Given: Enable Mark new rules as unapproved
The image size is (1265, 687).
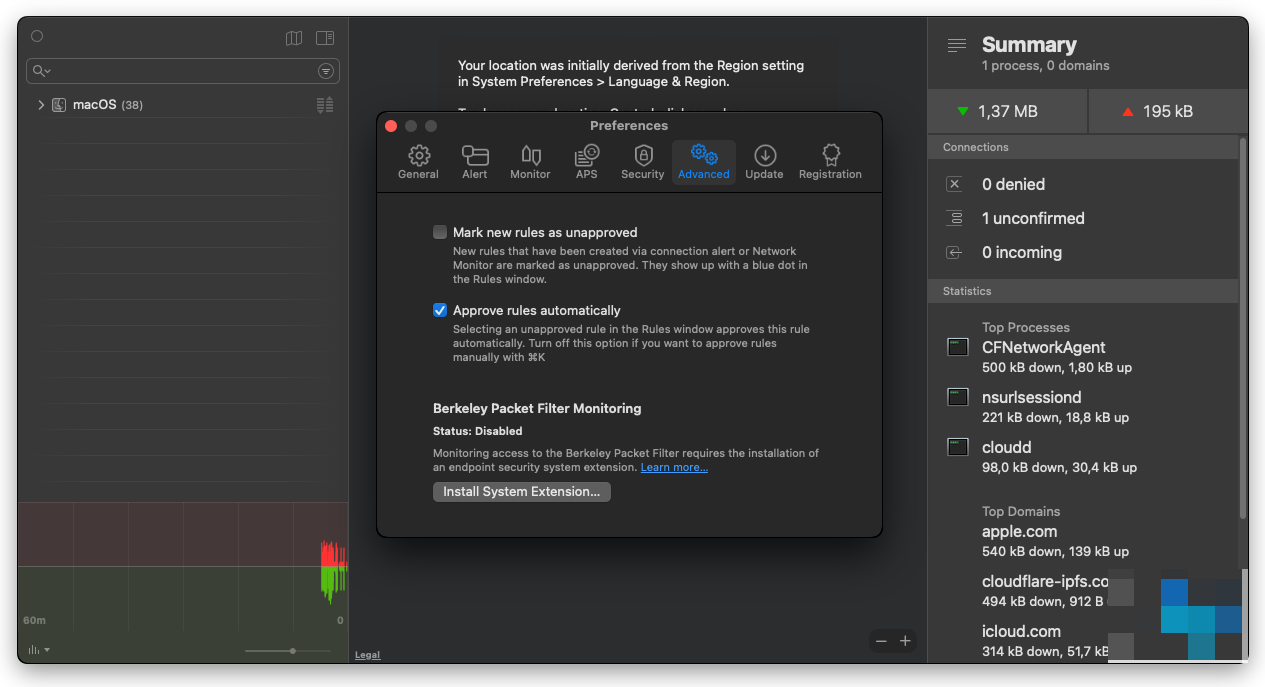Looking at the screenshot, I should click(440, 232).
